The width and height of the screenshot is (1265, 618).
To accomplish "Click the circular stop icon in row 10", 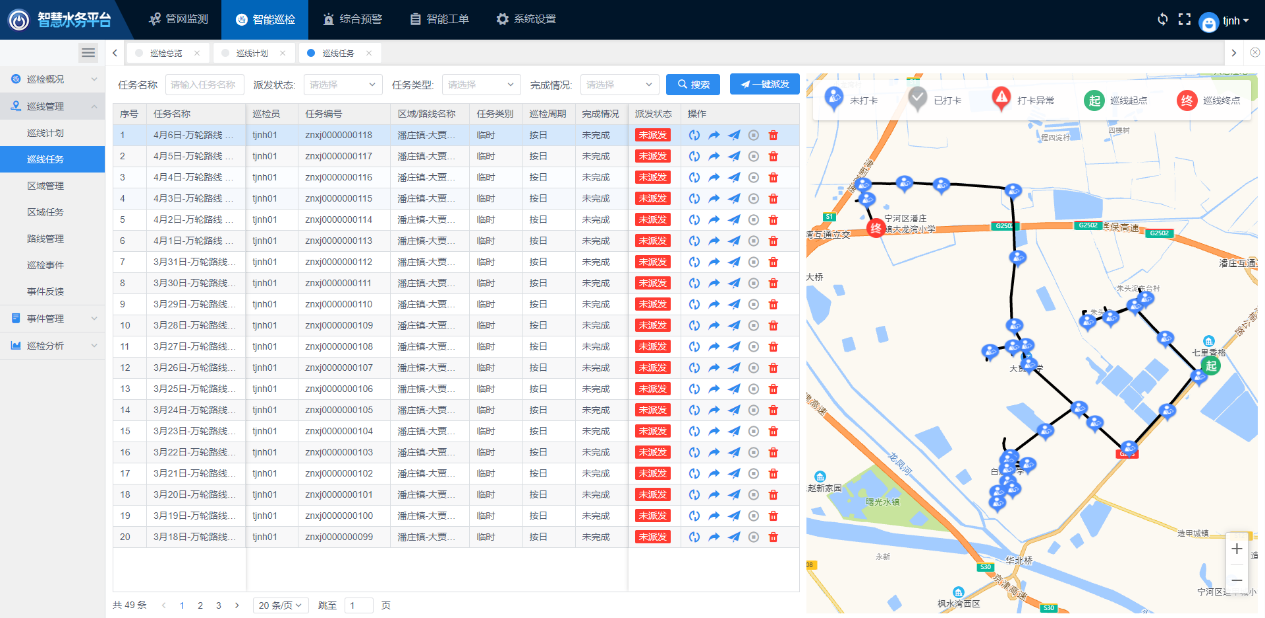I will click(754, 325).
